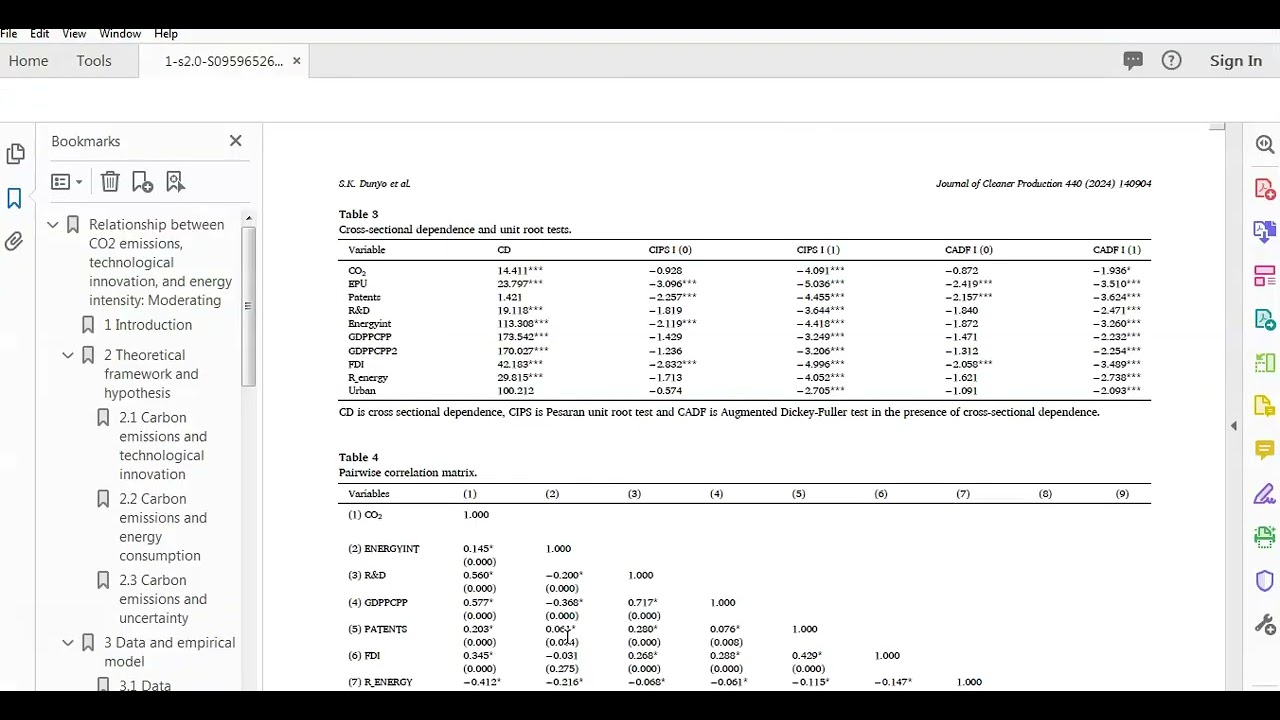Click the Journal of Cleaner Production header text
Screen dimensions: 1280x720
(x=1043, y=184)
